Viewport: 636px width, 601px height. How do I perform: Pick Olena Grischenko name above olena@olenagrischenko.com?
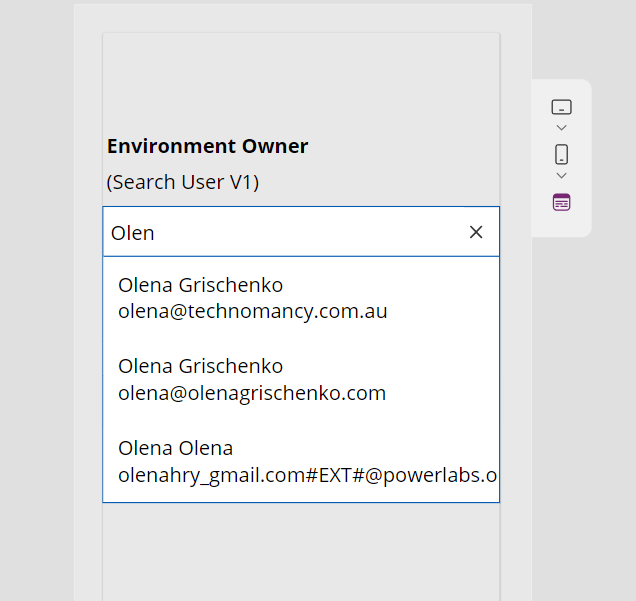click(x=200, y=366)
